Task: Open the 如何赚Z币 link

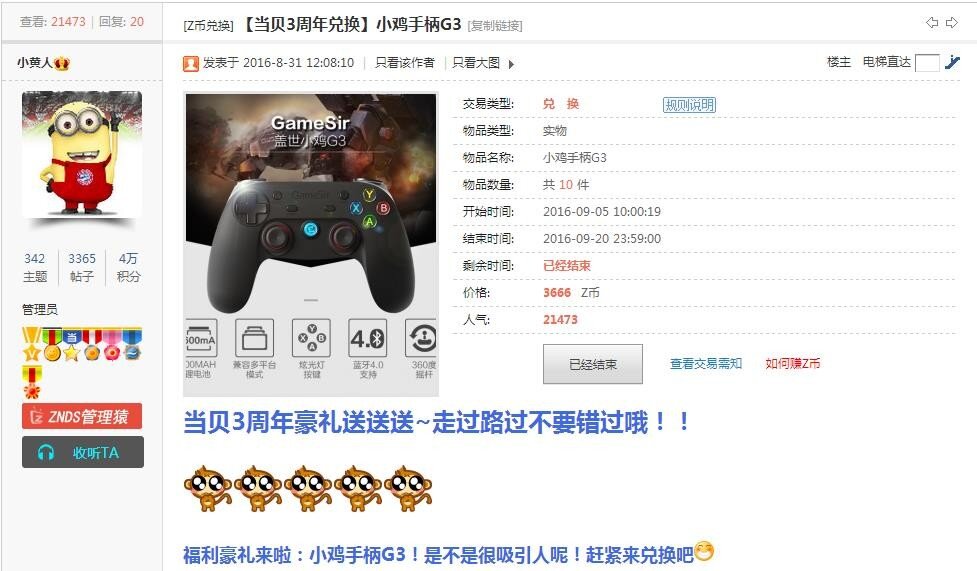Action: pos(793,363)
